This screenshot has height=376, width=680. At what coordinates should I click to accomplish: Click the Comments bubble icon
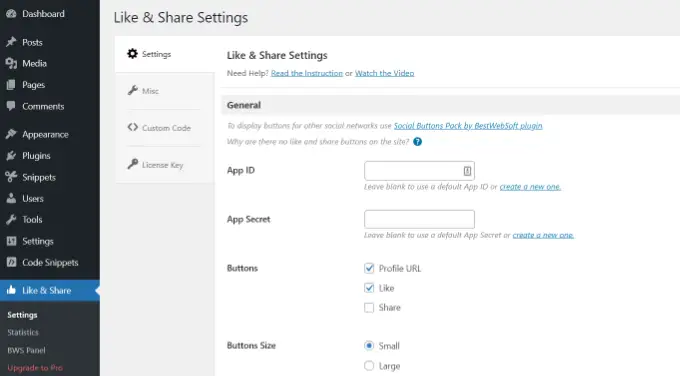11,106
